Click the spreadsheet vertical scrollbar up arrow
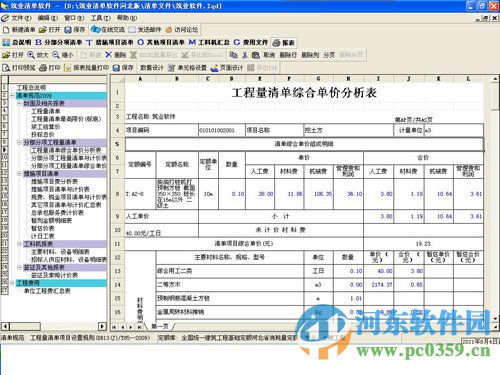The image size is (500, 375). pyautogui.click(x=495, y=79)
